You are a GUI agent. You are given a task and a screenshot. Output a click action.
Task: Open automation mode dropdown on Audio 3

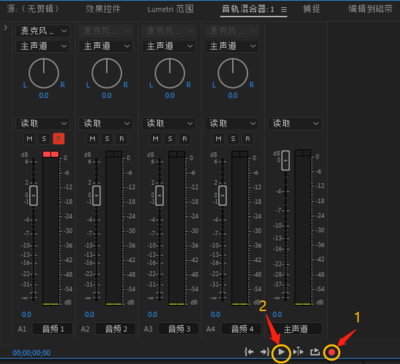[169, 124]
